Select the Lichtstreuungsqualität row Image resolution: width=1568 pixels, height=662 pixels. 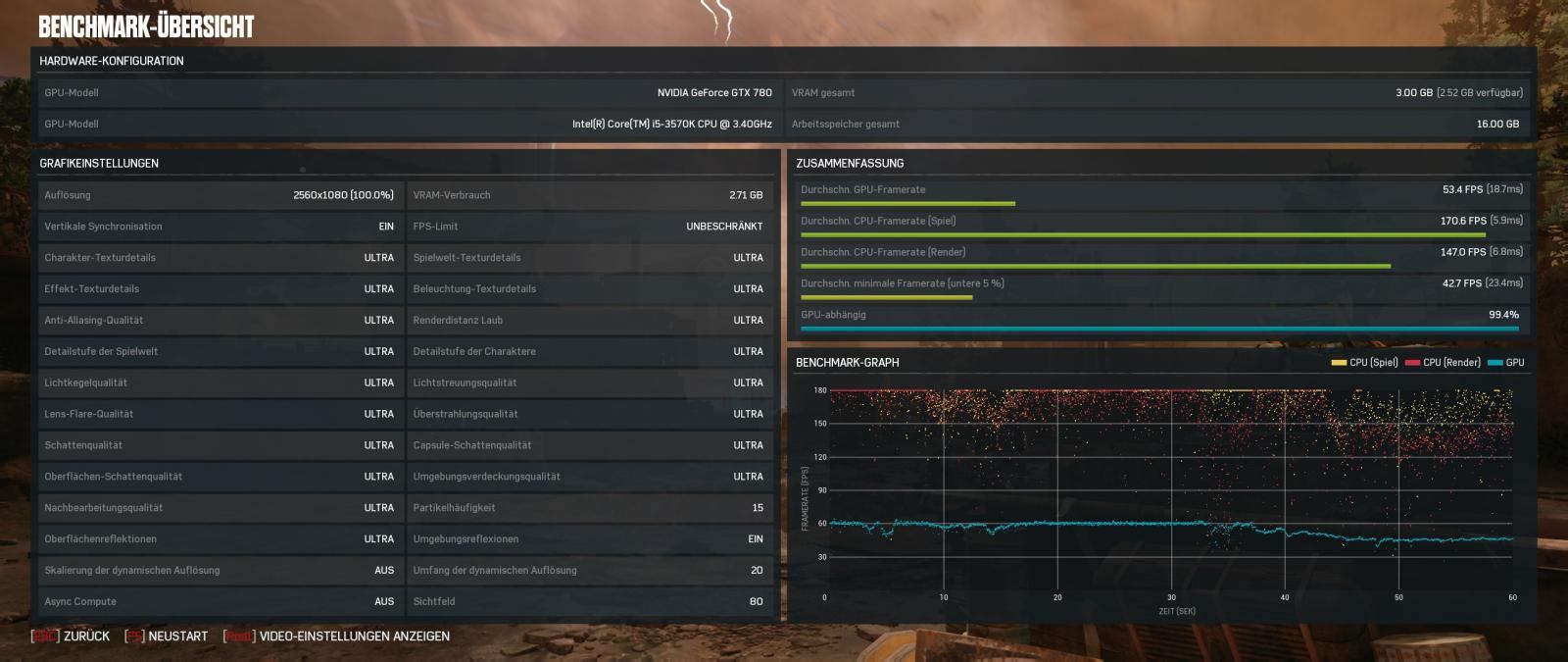[x=589, y=383]
